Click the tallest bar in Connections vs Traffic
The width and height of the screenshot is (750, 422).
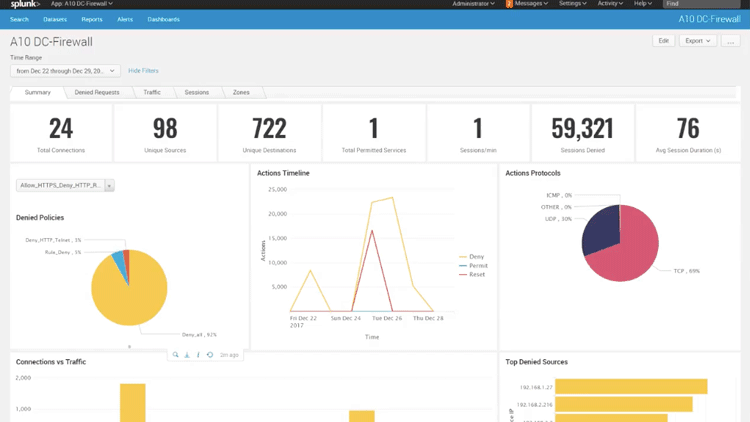tap(132, 403)
